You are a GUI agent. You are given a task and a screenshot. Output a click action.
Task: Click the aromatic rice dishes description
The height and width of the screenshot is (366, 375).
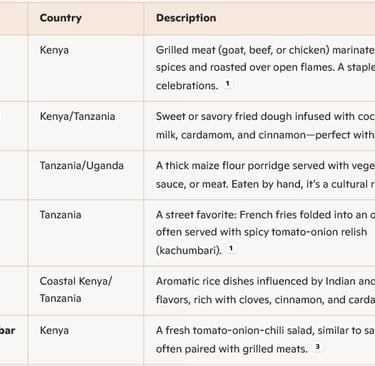coord(265,290)
